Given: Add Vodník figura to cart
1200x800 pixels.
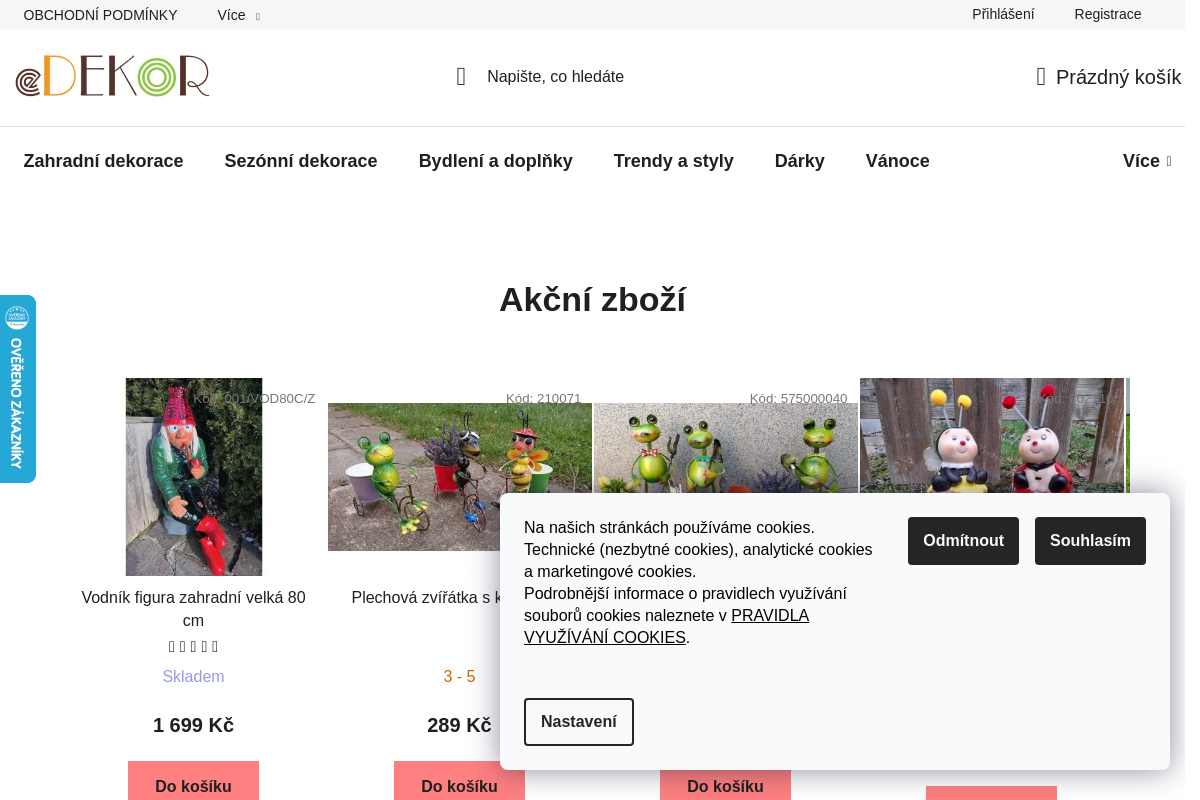Looking at the screenshot, I should click(193, 783).
